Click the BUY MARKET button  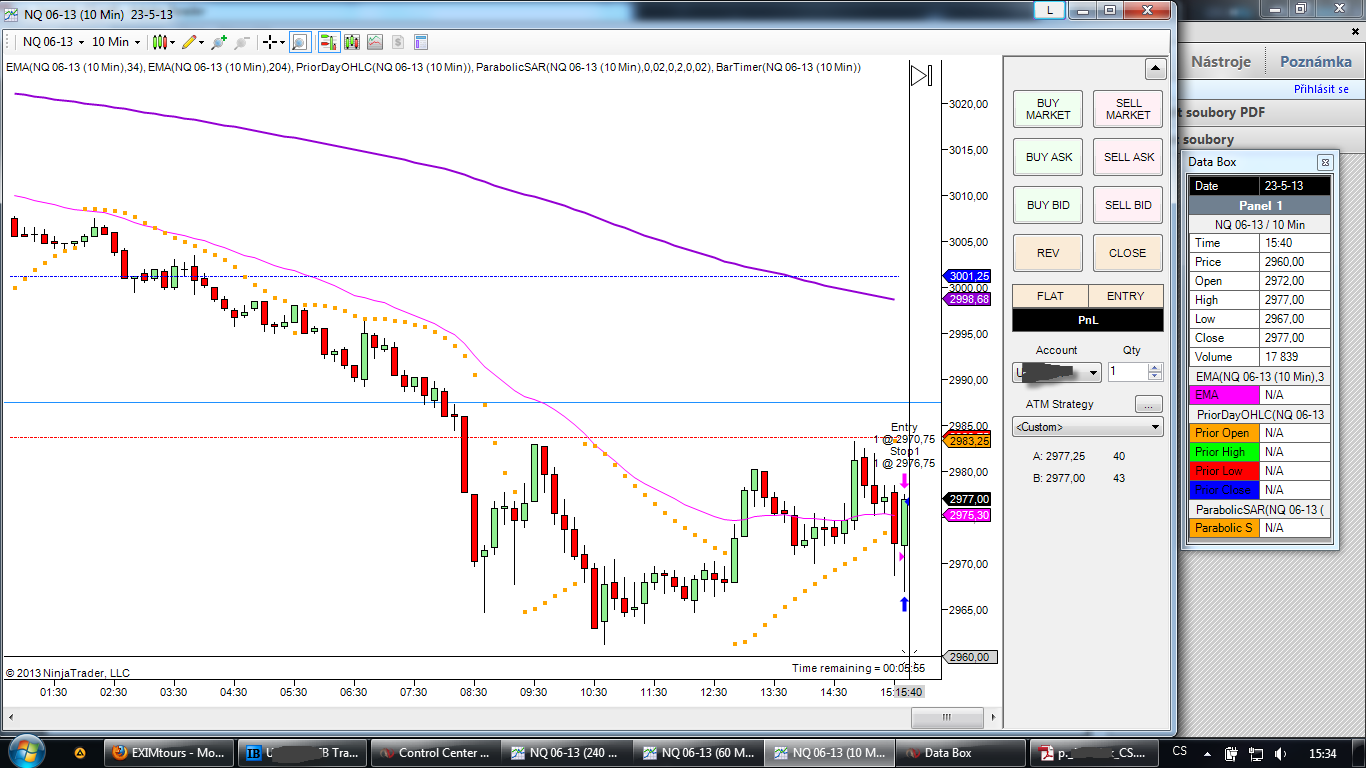[x=1048, y=109]
